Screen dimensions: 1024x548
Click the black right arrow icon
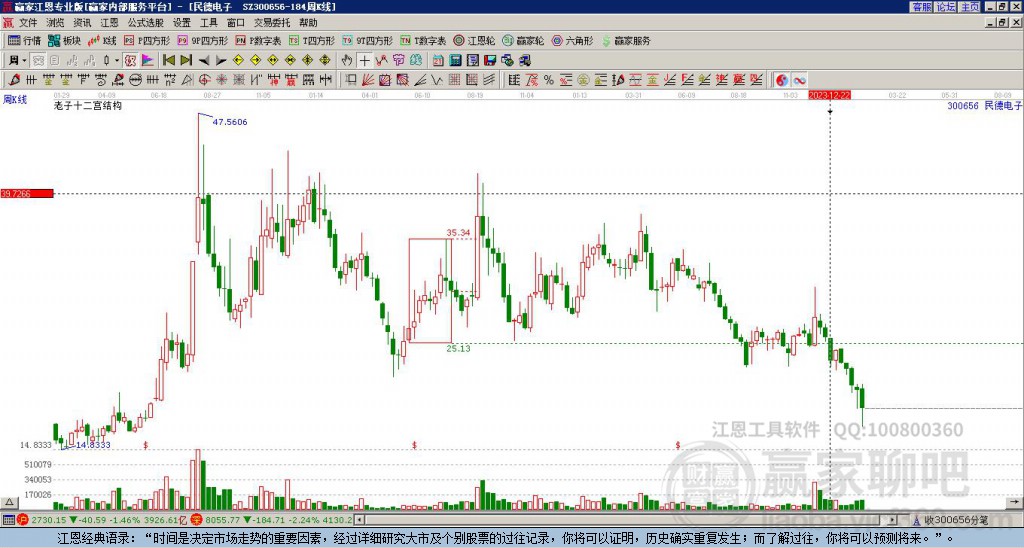[221, 61]
